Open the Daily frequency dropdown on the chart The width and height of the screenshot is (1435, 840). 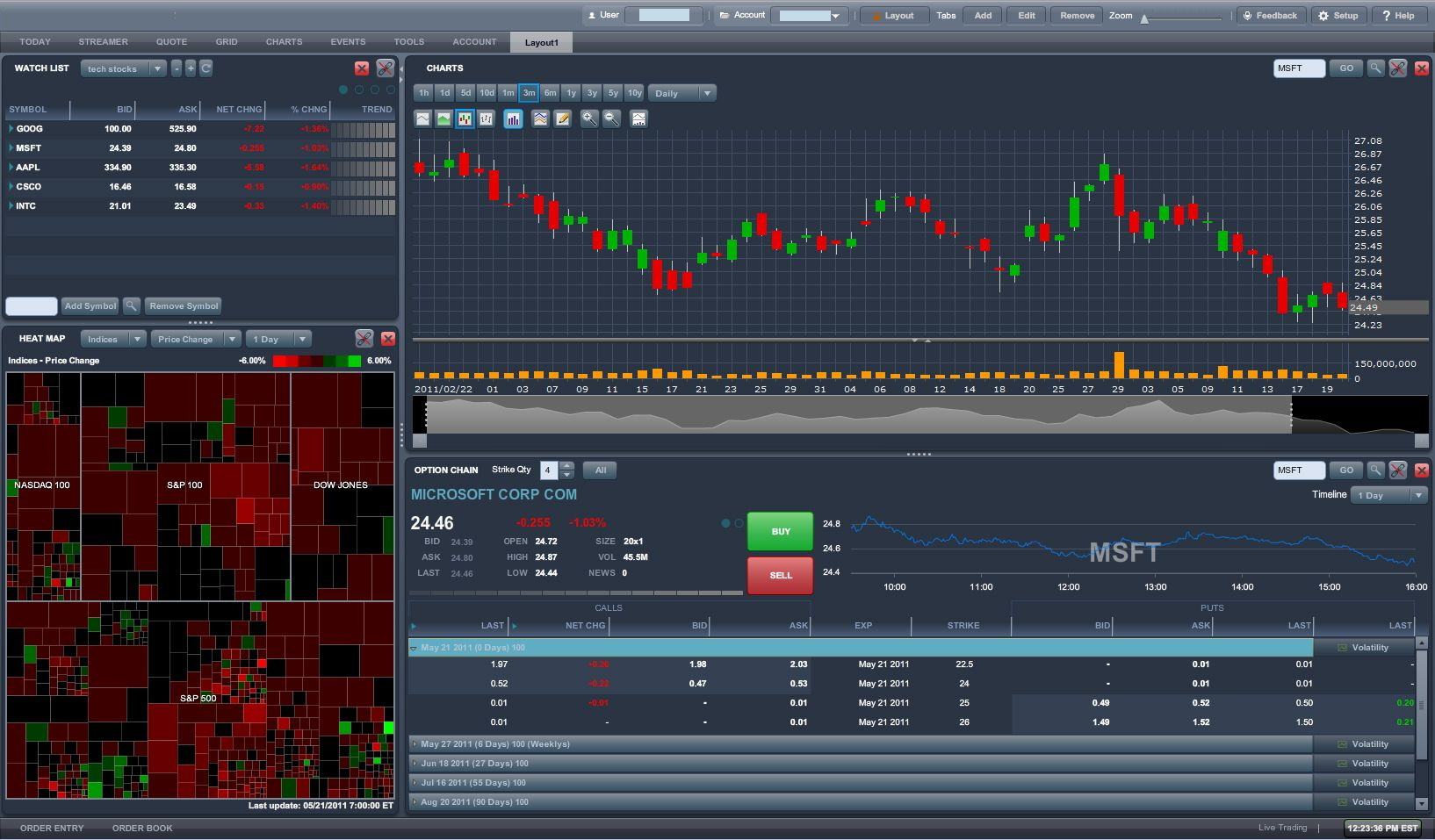tap(682, 92)
